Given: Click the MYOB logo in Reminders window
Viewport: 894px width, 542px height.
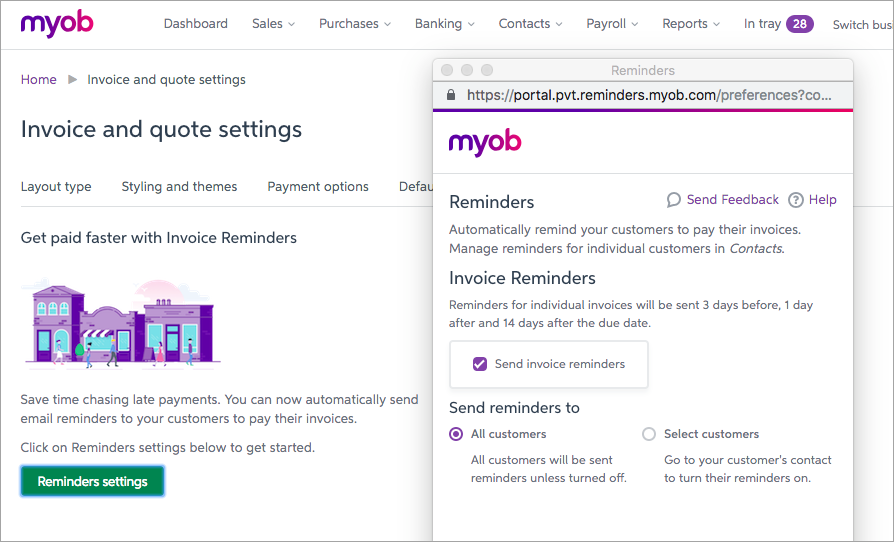Looking at the screenshot, I should click(x=485, y=142).
